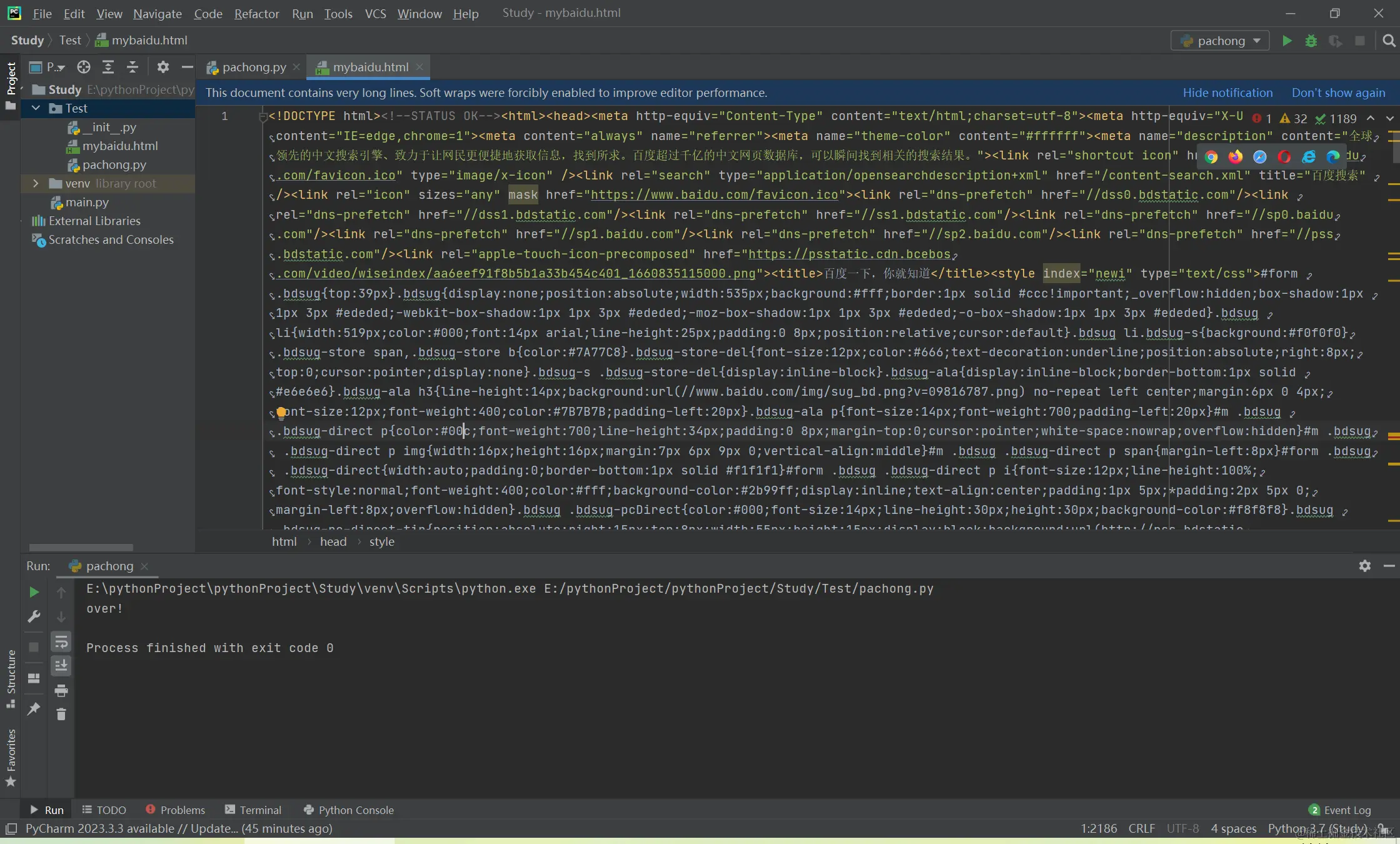Click the Search Everywhere magnifier icon
This screenshot has height=844, width=1400.
1389,41
